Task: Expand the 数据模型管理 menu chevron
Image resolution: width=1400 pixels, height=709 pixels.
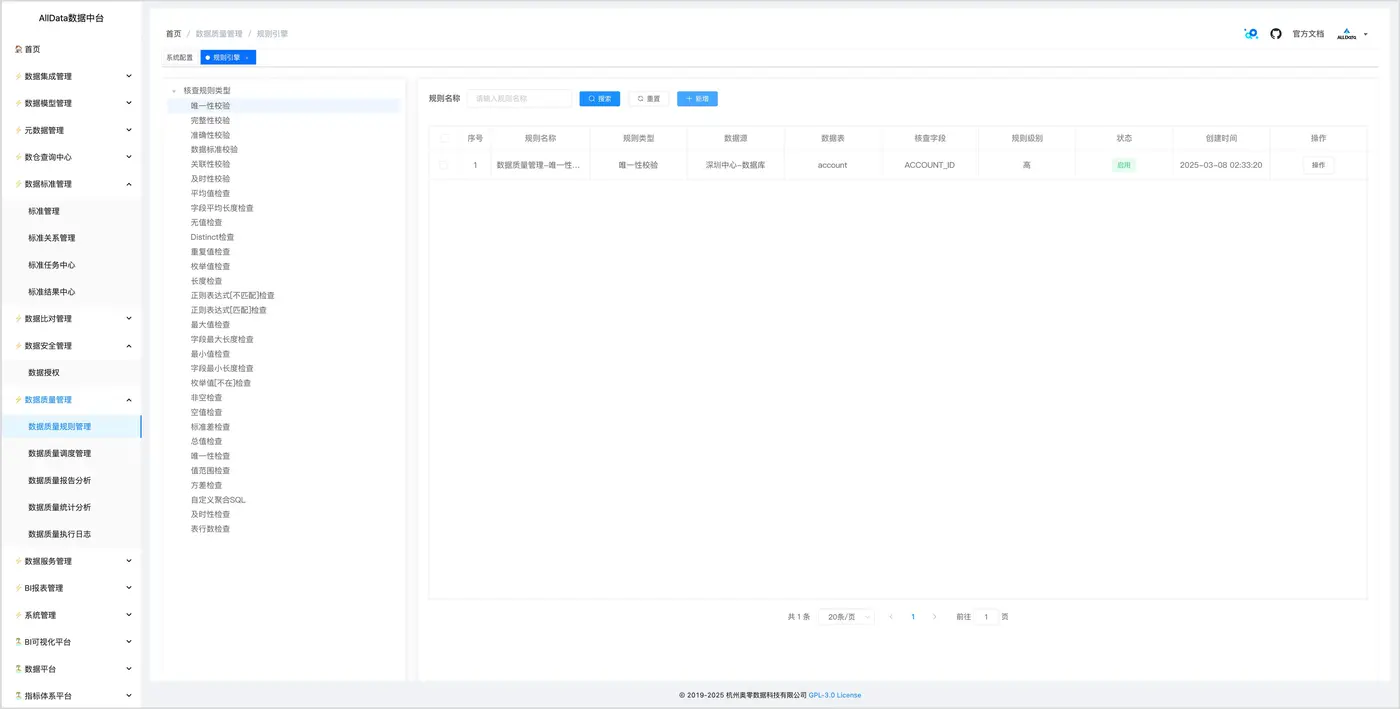Action: click(x=128, y=103)
